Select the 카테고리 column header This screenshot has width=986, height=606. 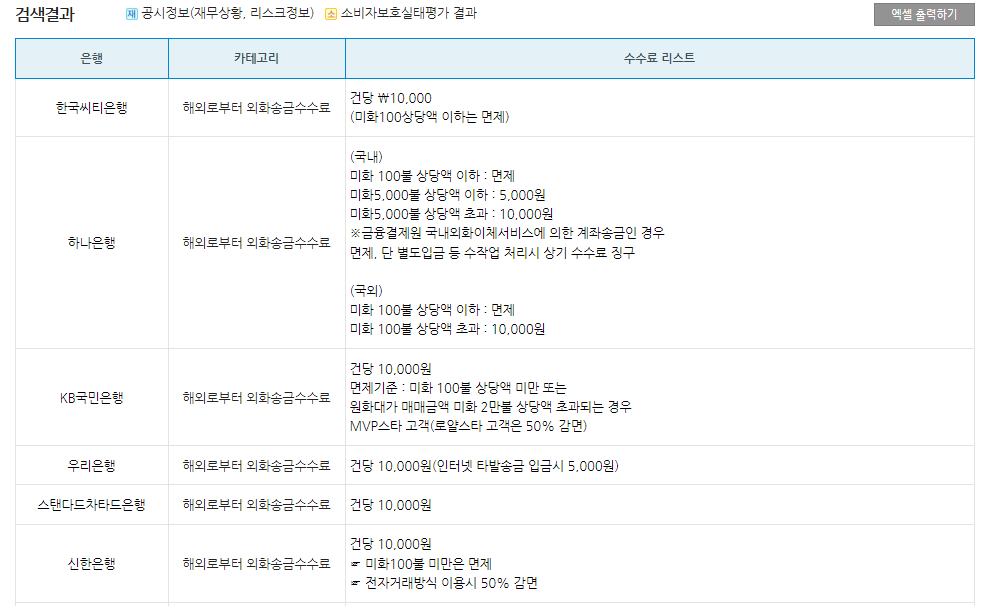[257, 58]
